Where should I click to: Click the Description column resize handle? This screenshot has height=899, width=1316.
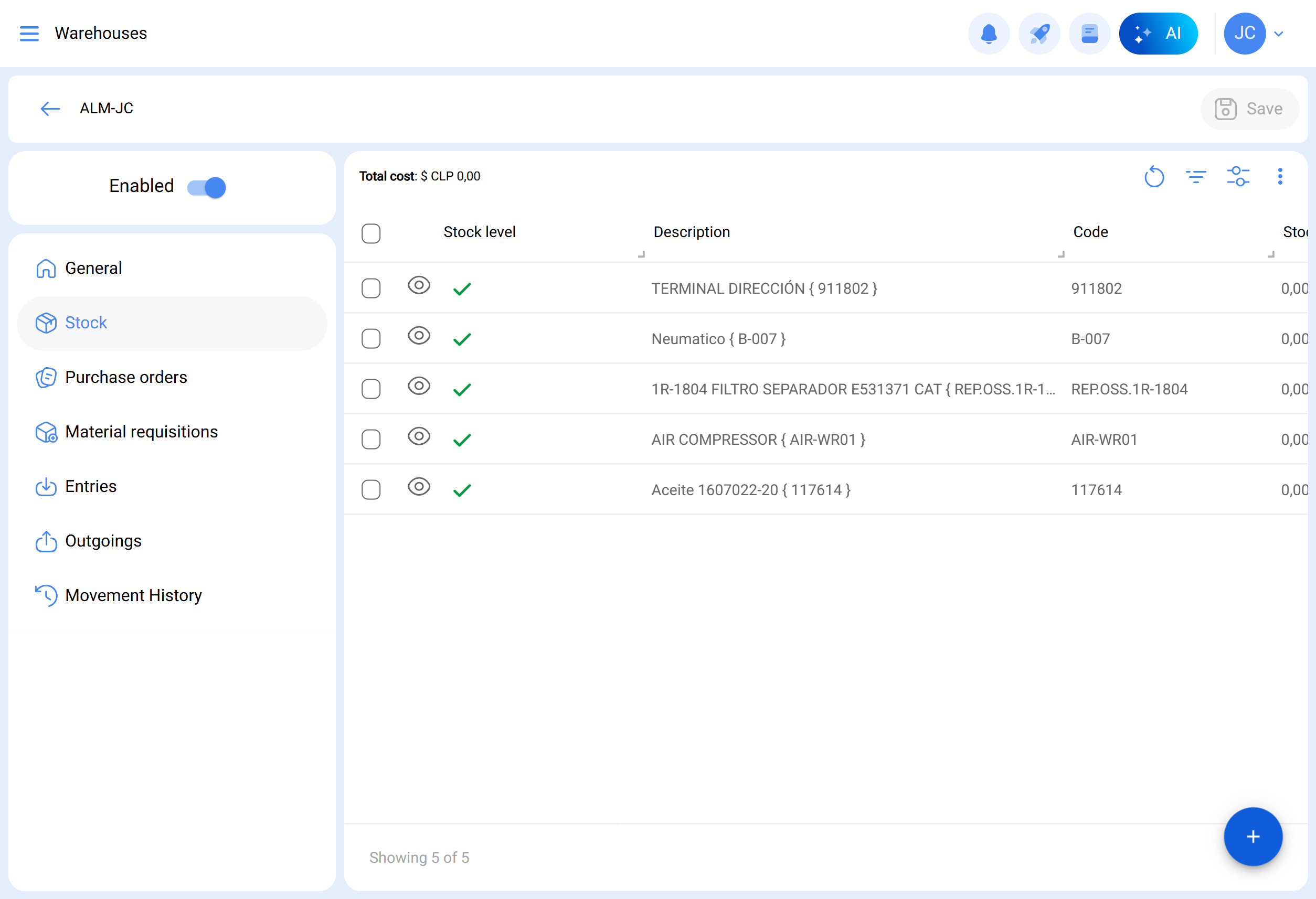click(1060, 254)
